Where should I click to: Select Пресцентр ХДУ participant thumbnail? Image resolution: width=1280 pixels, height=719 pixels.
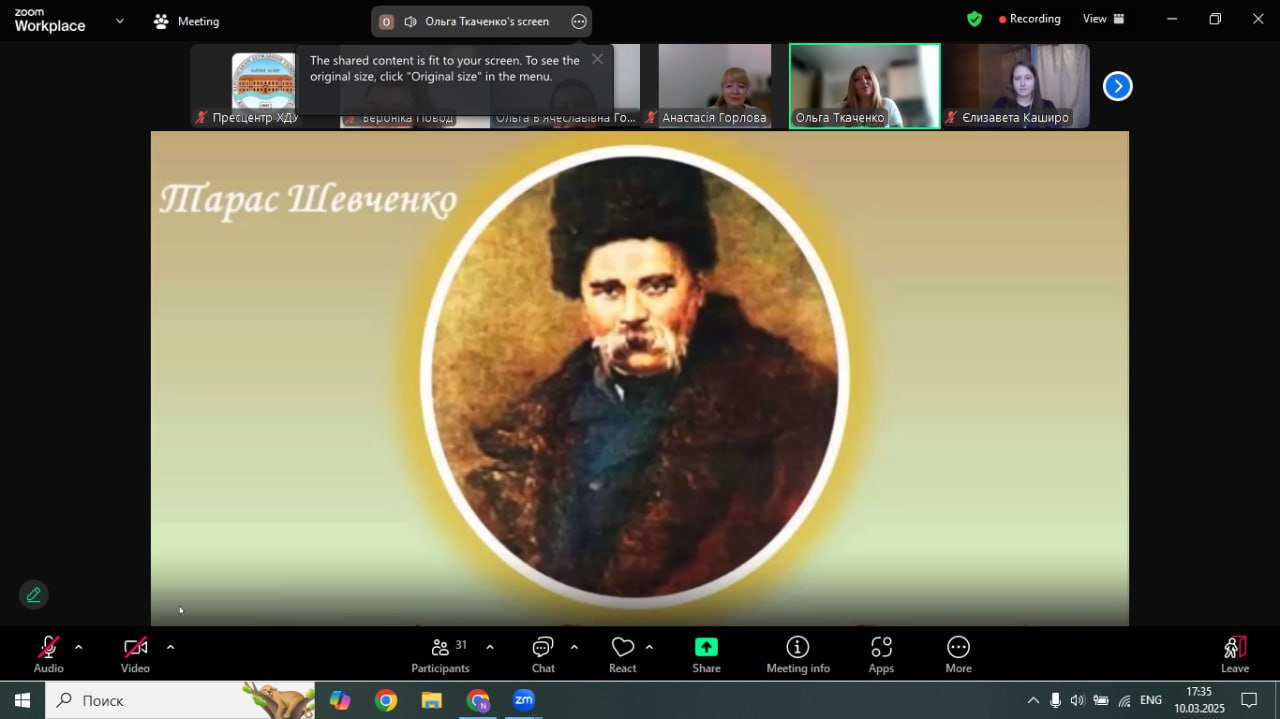coord(263,86)
